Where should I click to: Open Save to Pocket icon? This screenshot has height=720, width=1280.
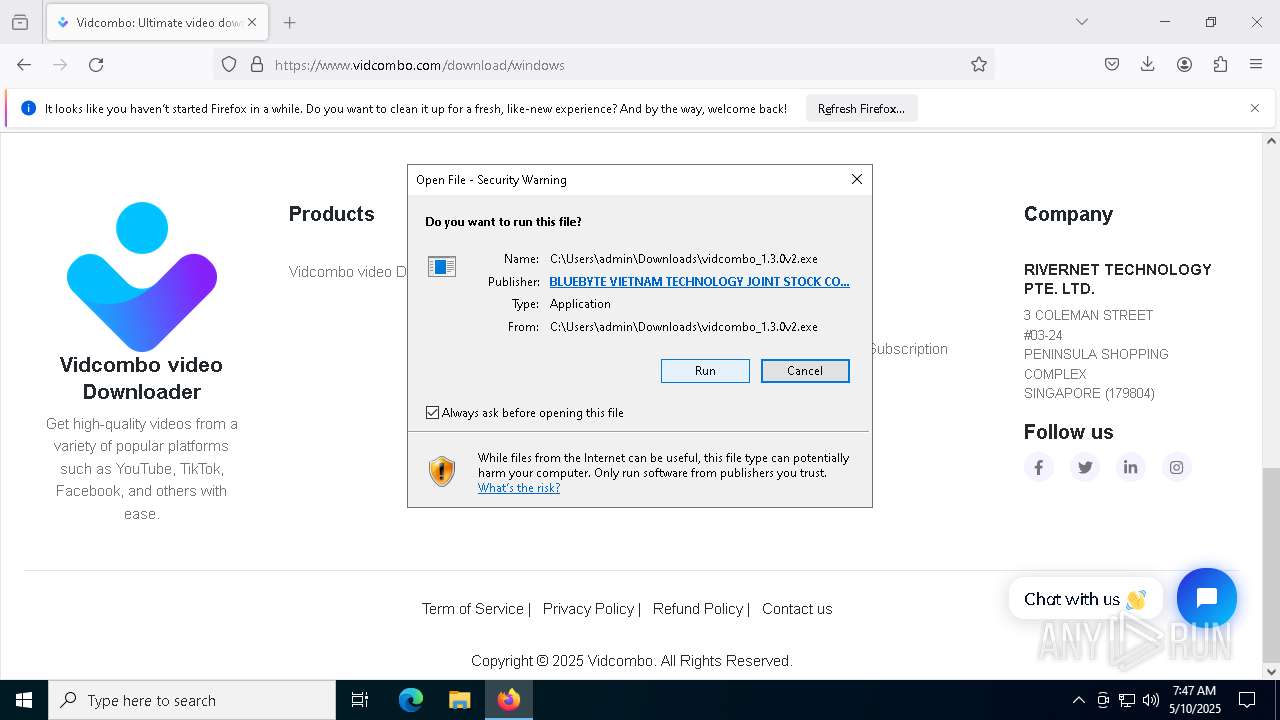tap(1112, 65)
